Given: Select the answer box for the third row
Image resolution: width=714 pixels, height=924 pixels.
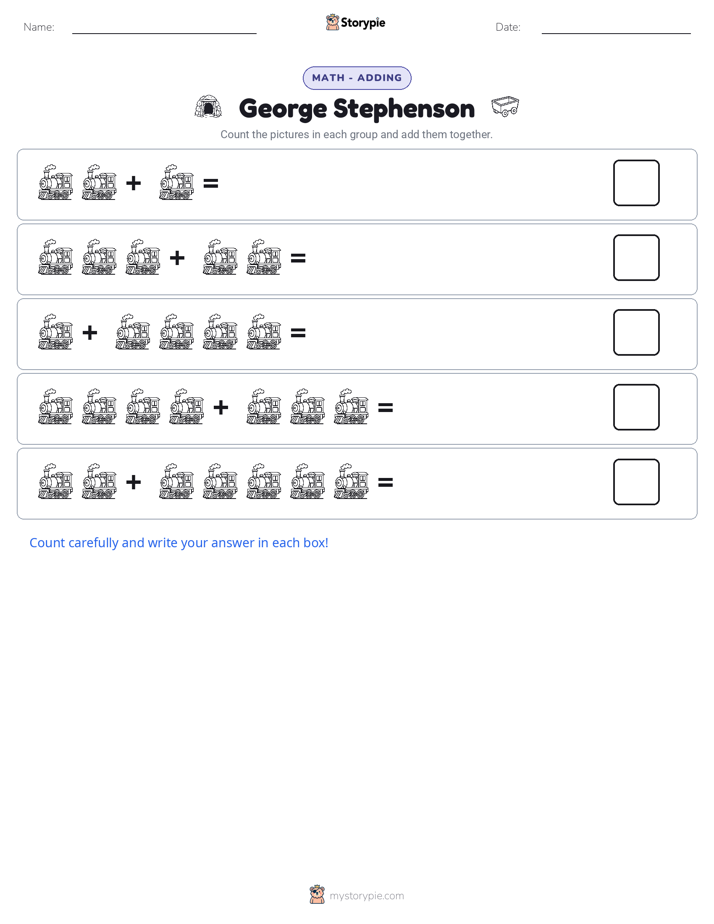Looking at the screenshot, I should [636, 332].
